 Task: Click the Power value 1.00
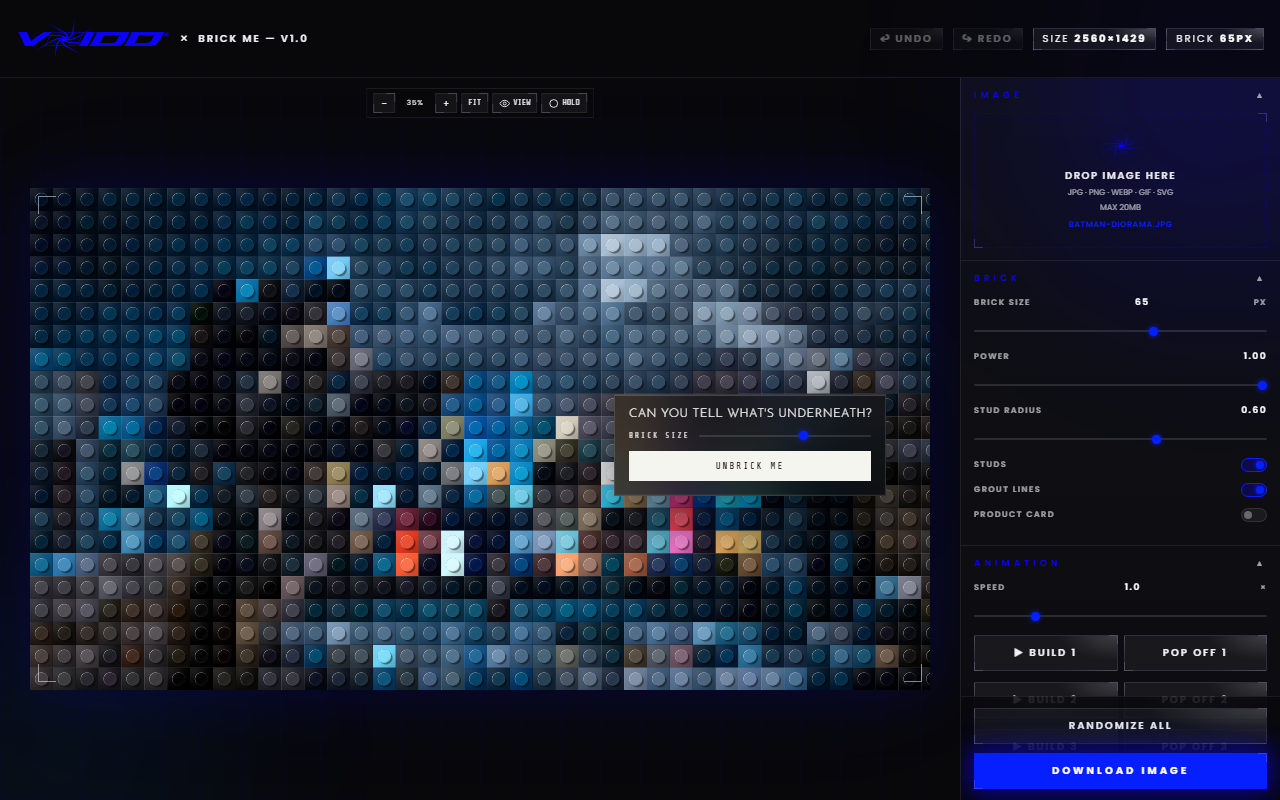[1254, 356]
